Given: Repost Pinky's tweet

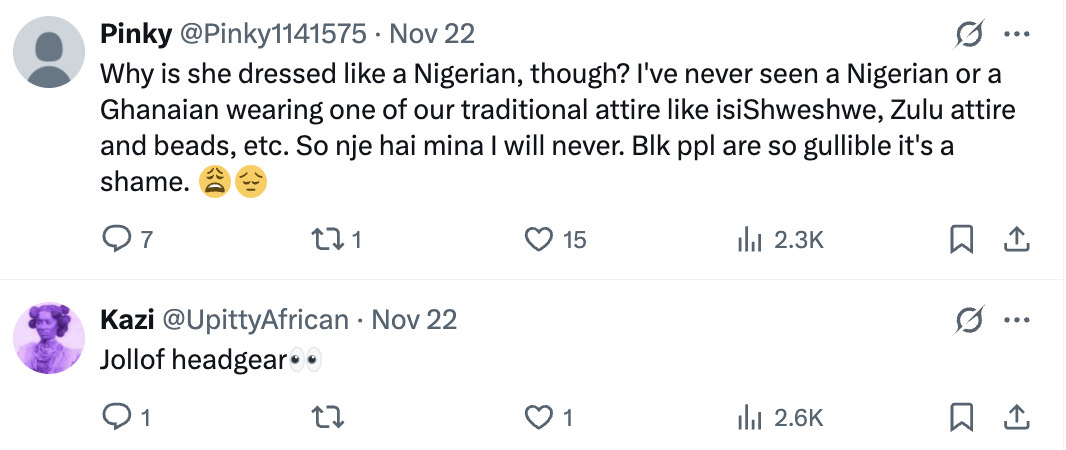Looking at the screenshot, I should 328,239.
